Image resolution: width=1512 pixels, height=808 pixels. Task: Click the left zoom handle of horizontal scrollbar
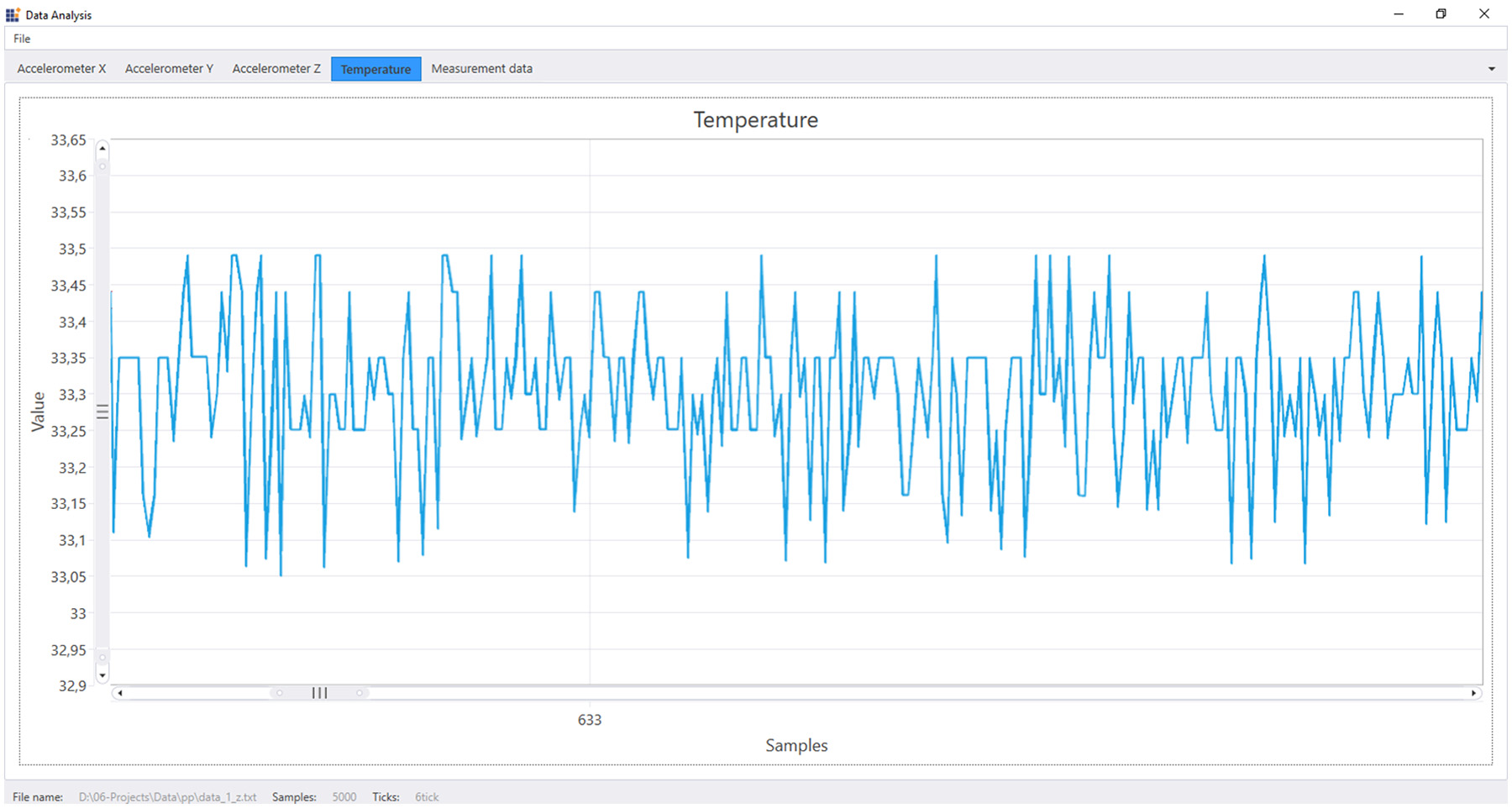click(280, 693)
